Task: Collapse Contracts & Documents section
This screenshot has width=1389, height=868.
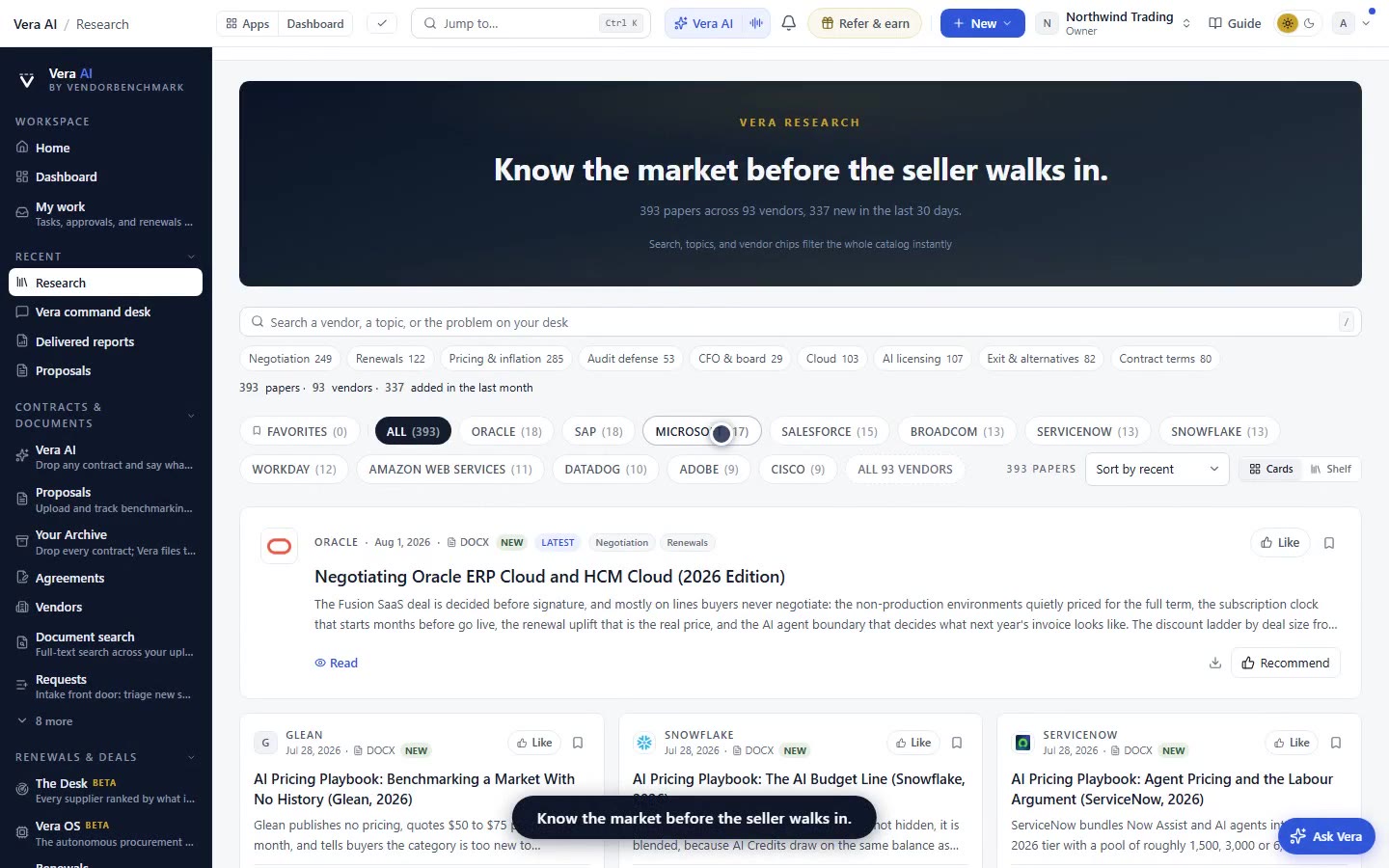Action: coord(191,416)
